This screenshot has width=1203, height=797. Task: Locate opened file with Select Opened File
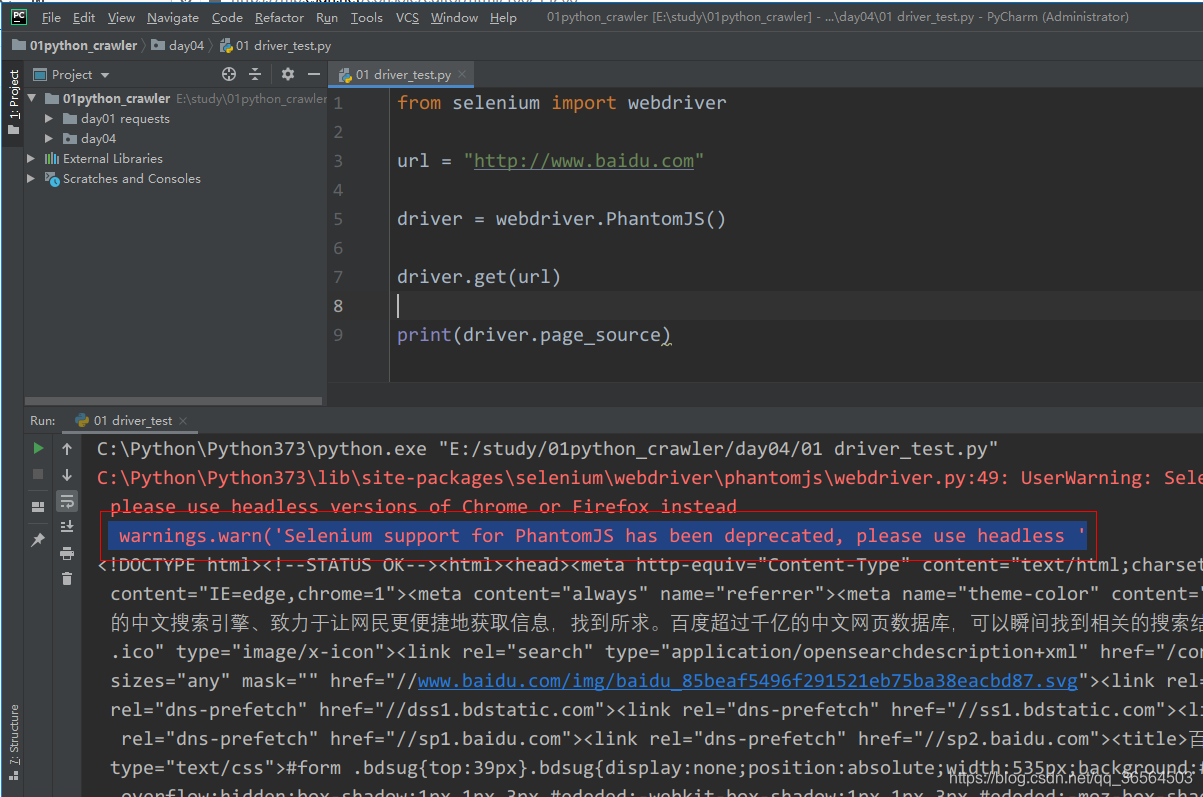pos(228,74)
